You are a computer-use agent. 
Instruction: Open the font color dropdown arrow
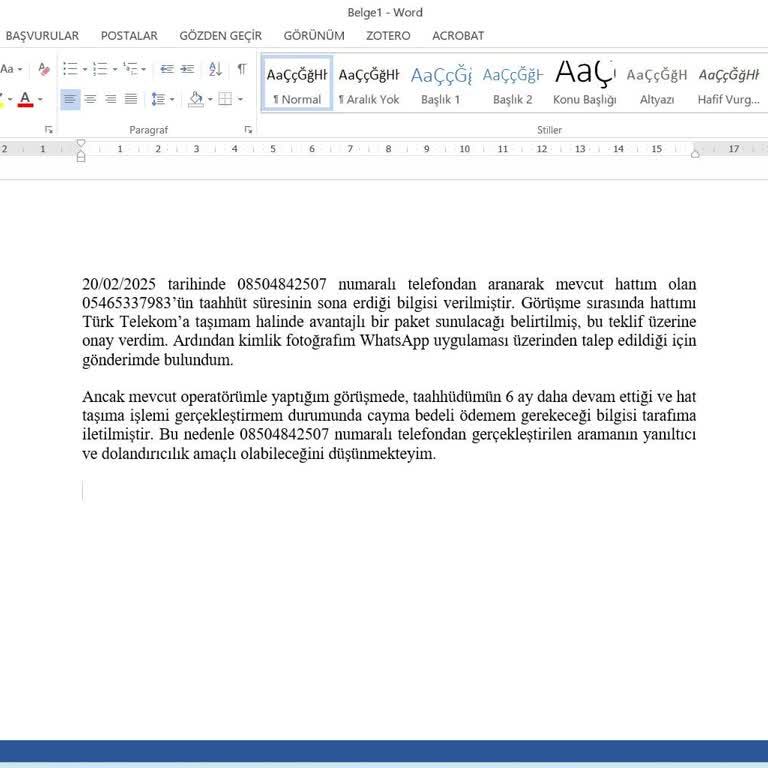click(x=40, y=99)
